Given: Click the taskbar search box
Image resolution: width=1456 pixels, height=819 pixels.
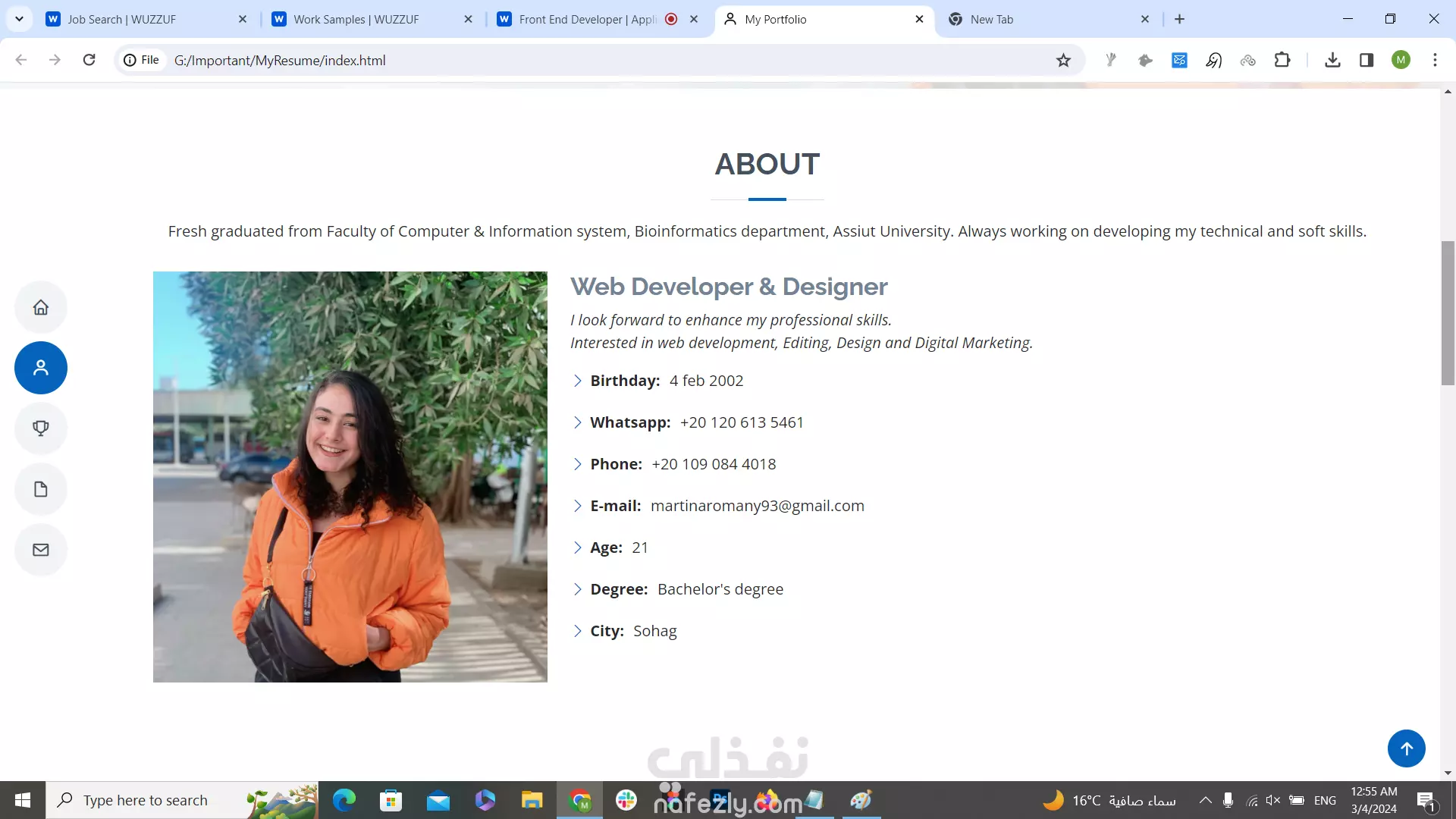Looking at the screenshot, I should [182, 800].
